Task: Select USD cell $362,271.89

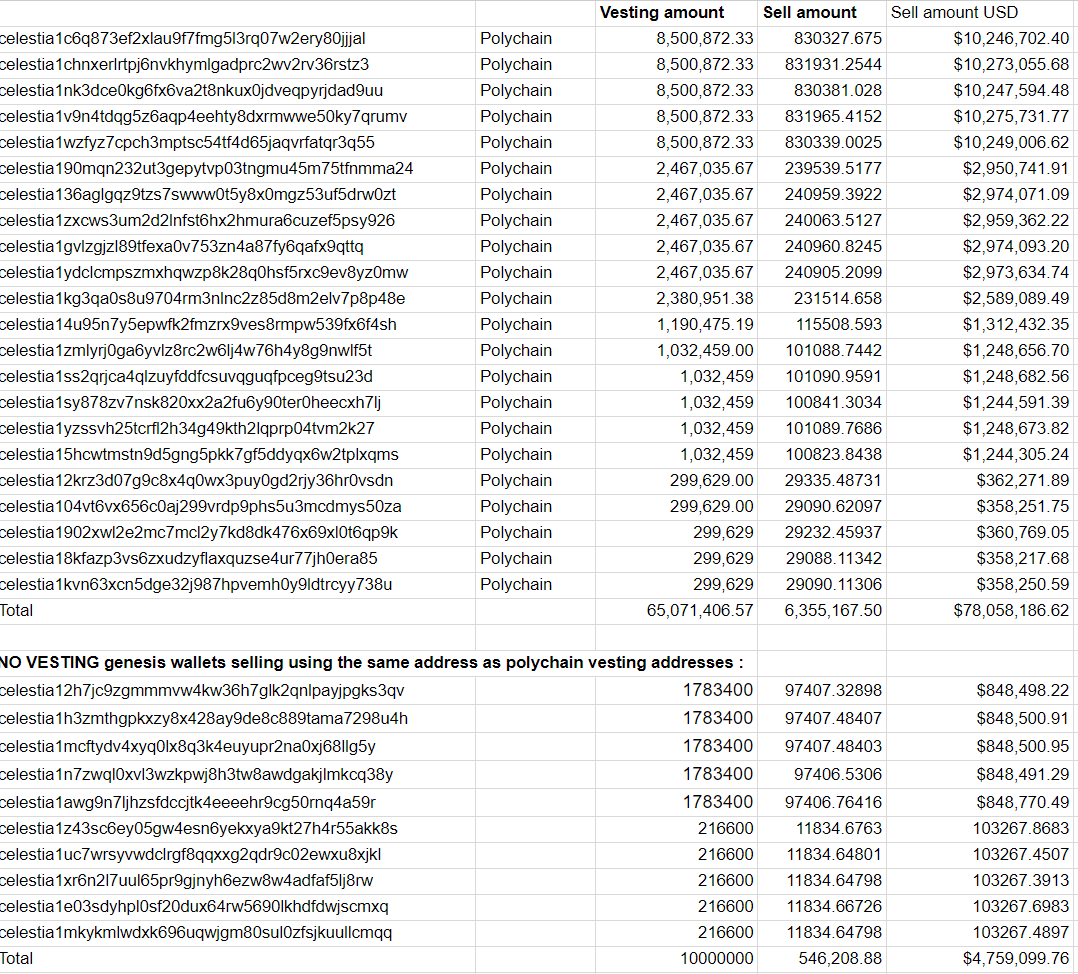Action: pos(1022,480)
